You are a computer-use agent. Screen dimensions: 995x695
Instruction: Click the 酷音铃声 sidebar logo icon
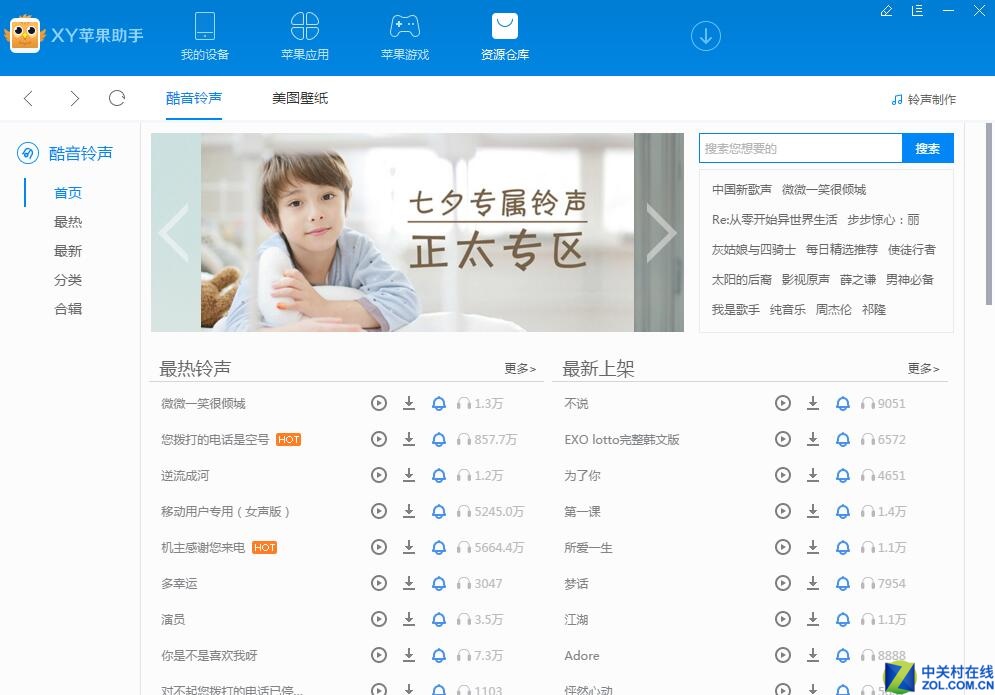[x=27, y=153]
